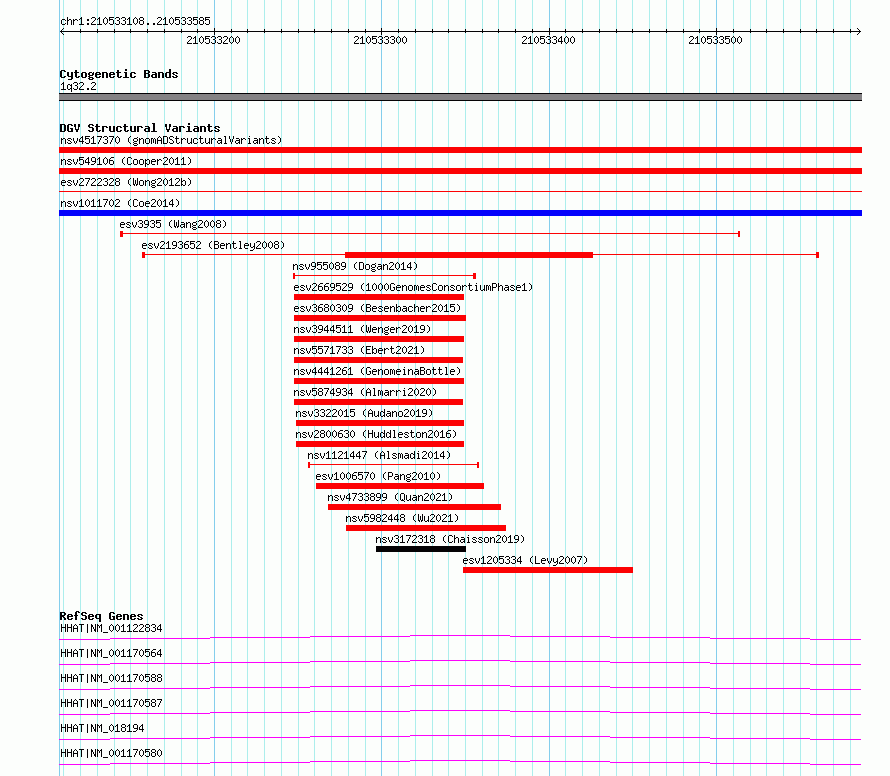Screen dimensions: 890x776
Task: Open nsv3944511 (Wenger2019) label
Action: (x=362, y=329)
